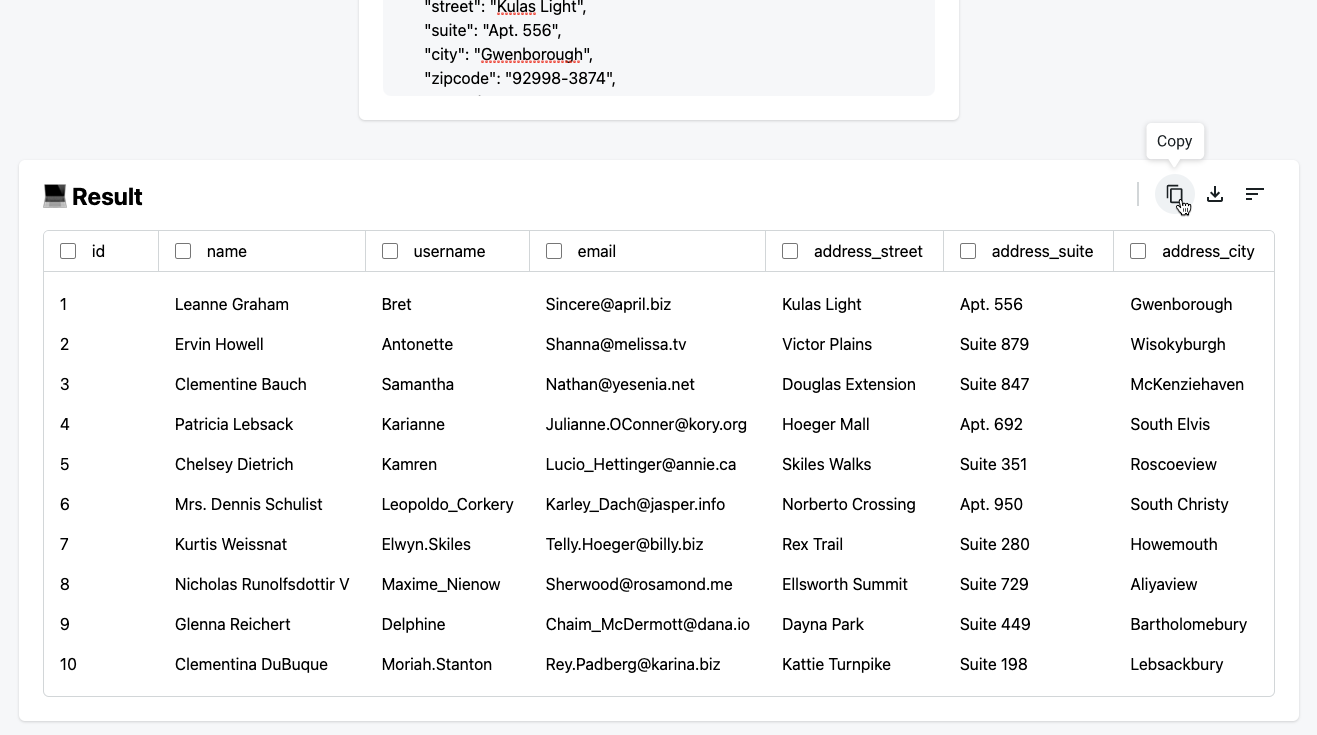Viewport: 1317px width, 735px height.
Task: Enable the address_city column checkbox
Action: pyautogui.click(x=1138, y=251)
